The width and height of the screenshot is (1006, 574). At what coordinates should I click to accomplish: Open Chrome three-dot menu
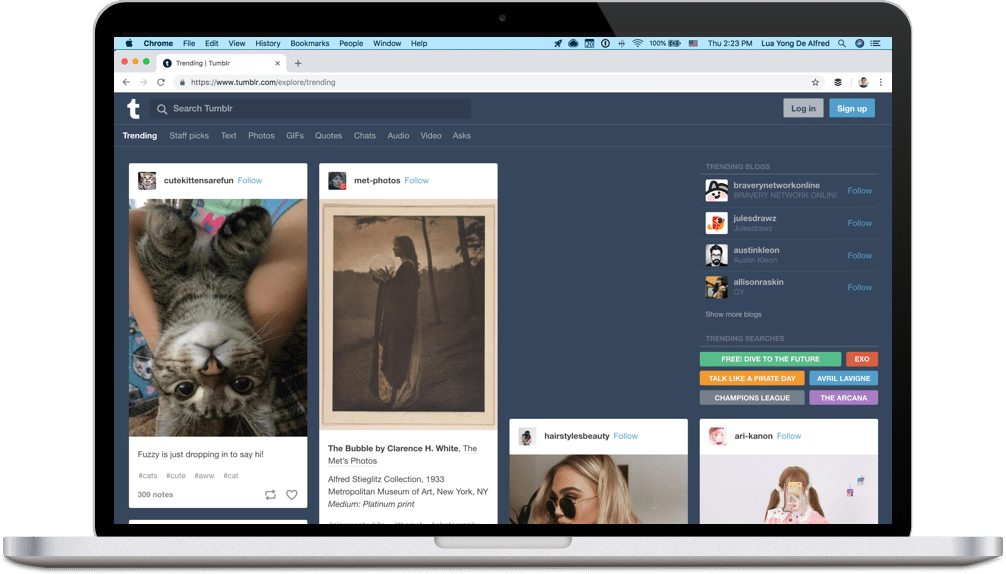coord(880,82)
